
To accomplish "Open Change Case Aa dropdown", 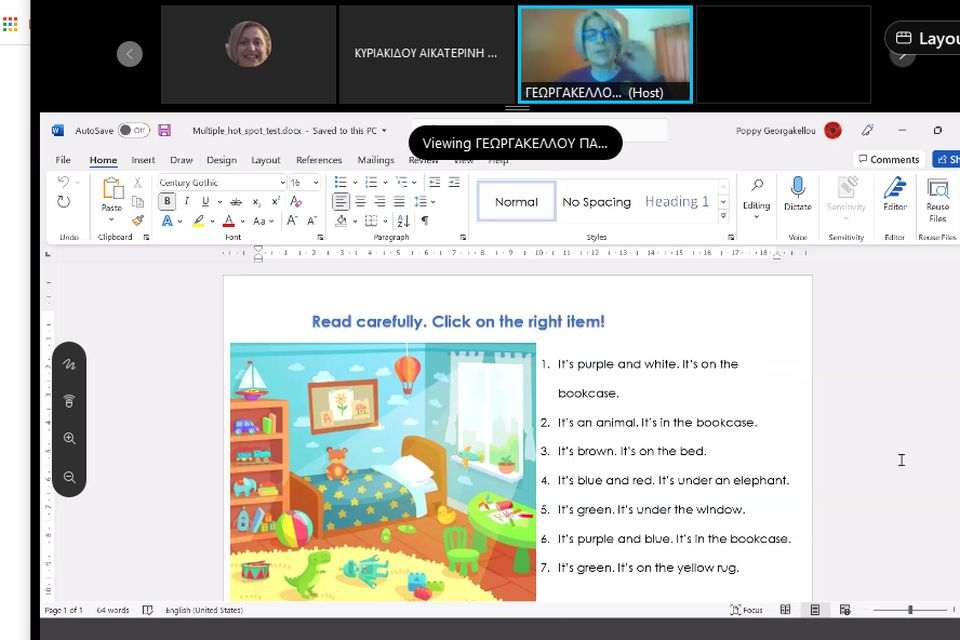I will 263,221.
